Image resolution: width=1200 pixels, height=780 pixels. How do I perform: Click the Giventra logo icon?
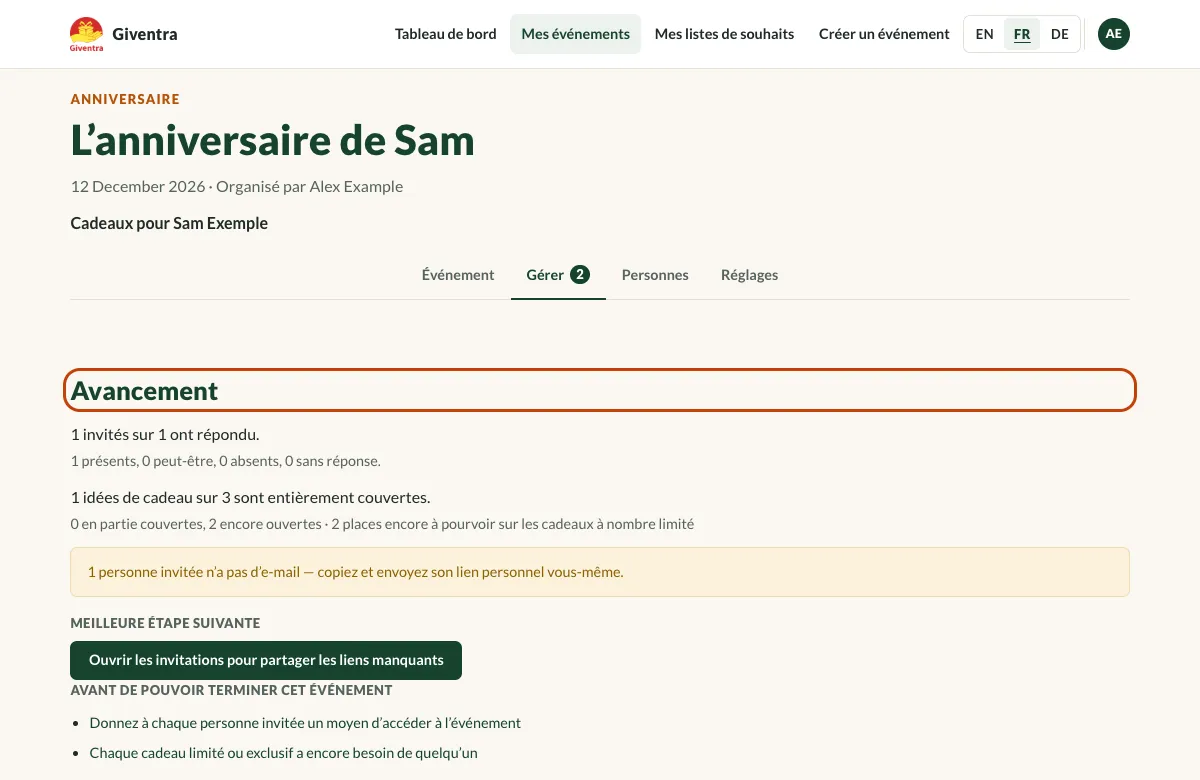click(x=87, y=34)
